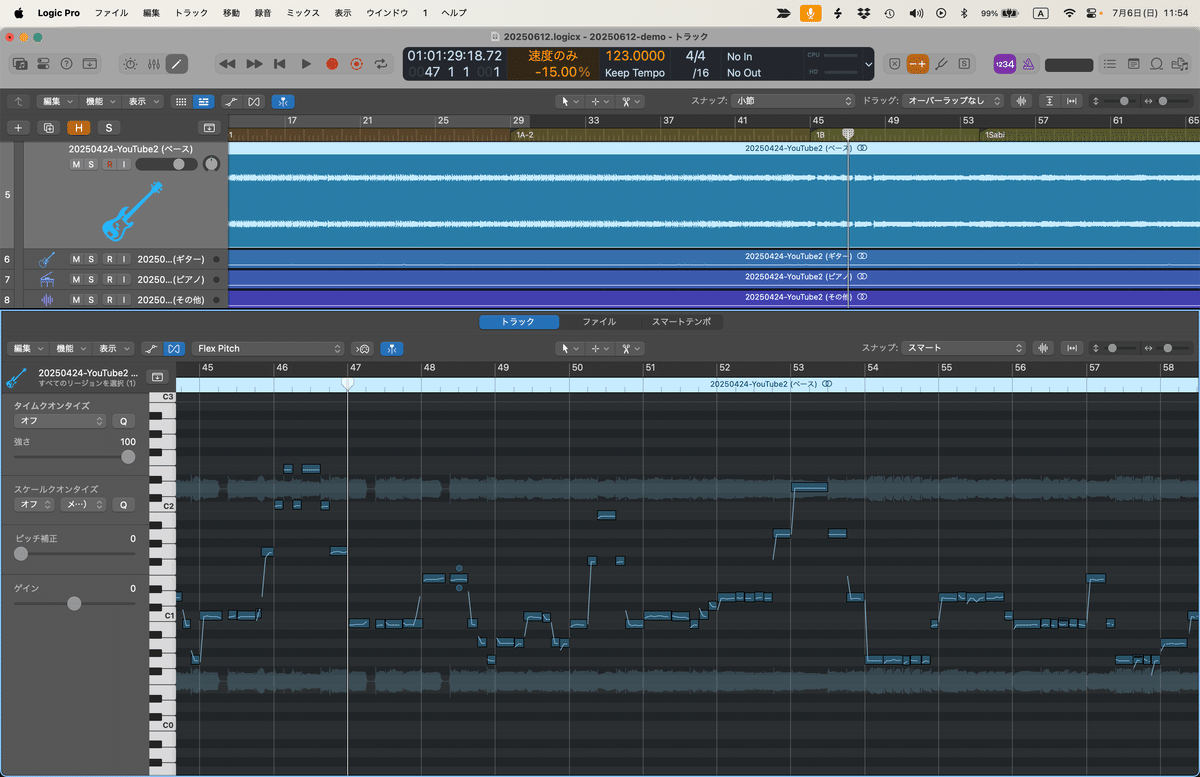Click the tempo display showing 123.0000
1200x777 pixels.
click(x=634, y=56)
